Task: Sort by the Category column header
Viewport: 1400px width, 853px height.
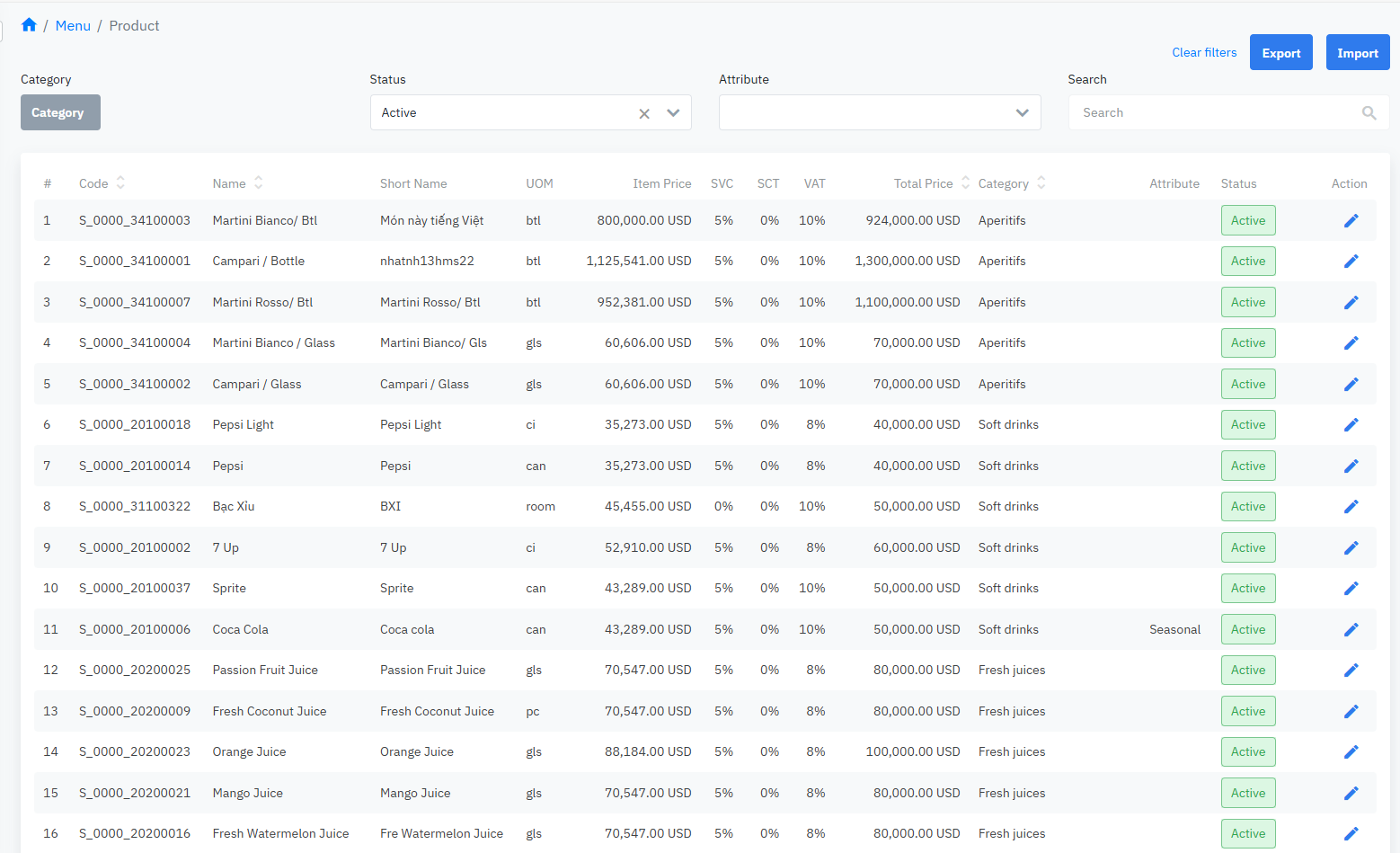Action: coord(1041,183)
